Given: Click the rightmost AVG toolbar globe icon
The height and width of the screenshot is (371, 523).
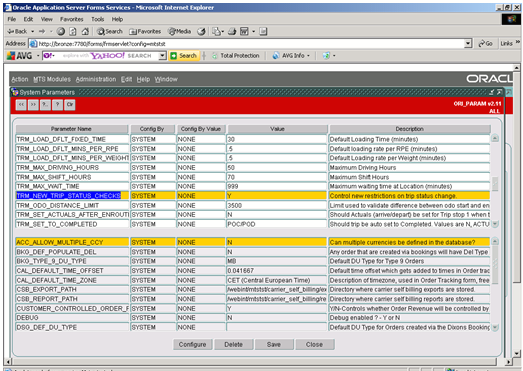Looking at the screenshot, I should pos(326,56).
